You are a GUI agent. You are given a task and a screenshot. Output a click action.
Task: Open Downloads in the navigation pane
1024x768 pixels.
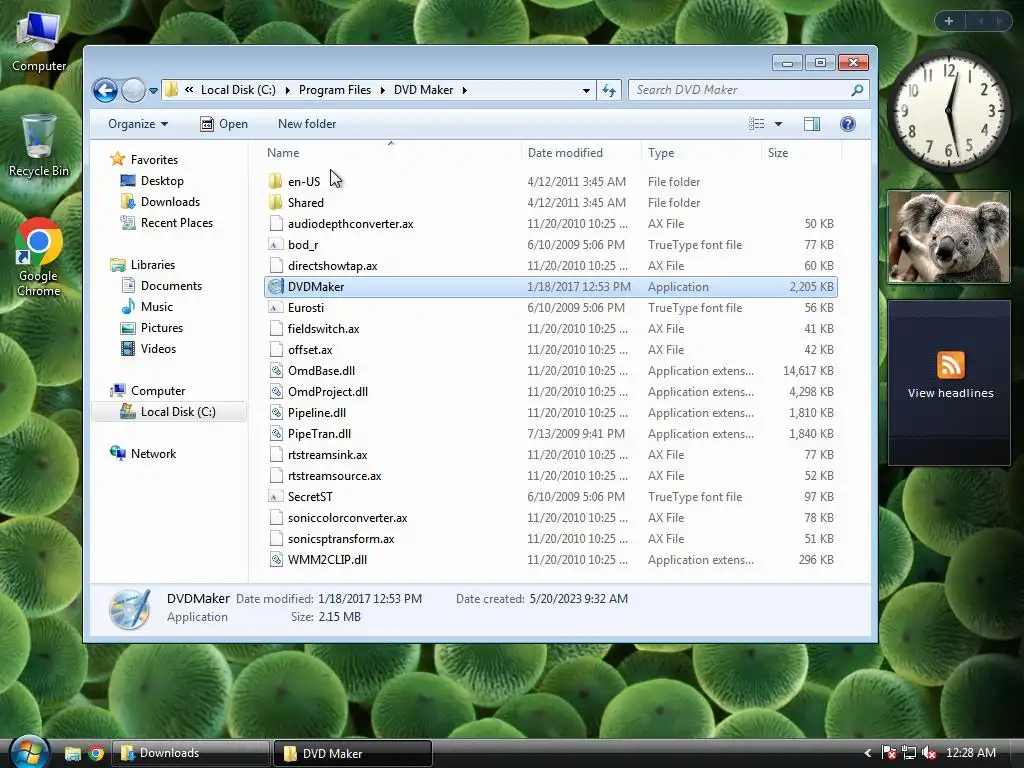click(x=170, y=202)
